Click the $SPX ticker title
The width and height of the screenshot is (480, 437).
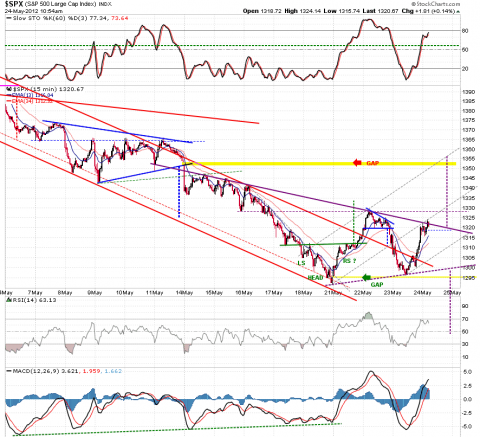pos(14,4)
